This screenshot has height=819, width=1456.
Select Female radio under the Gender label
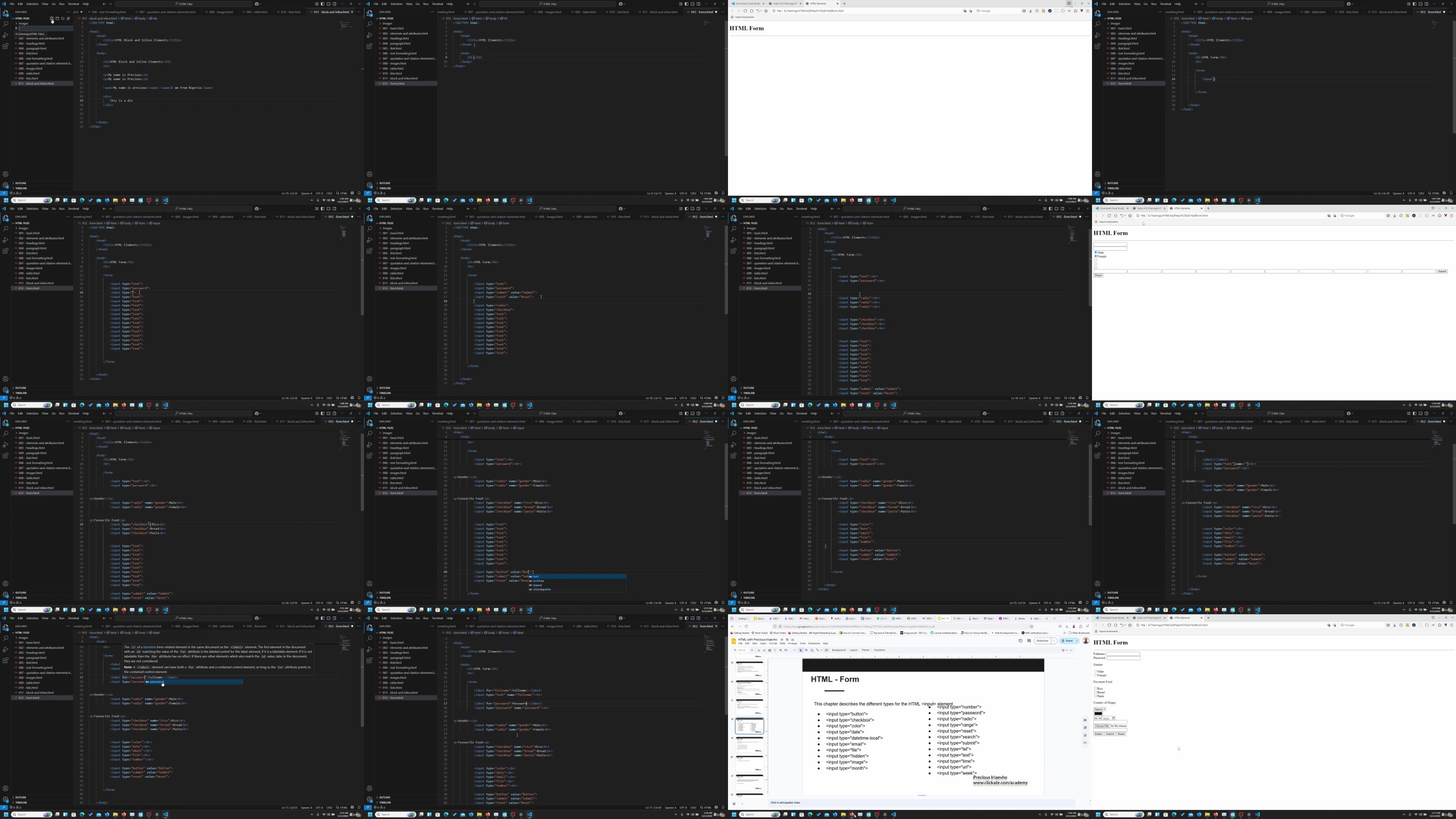[x=1095, y=675]
